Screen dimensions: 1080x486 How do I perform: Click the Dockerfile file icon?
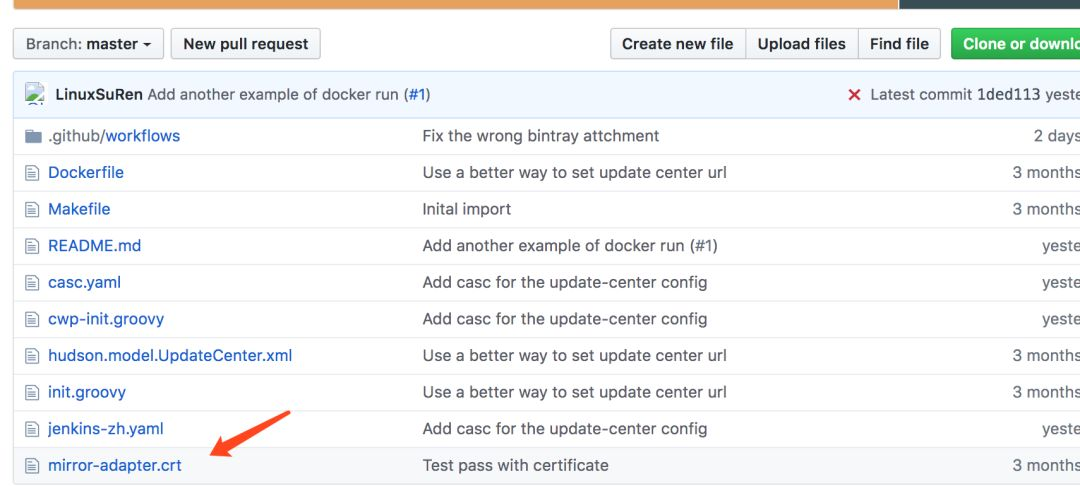click(32, 173)
